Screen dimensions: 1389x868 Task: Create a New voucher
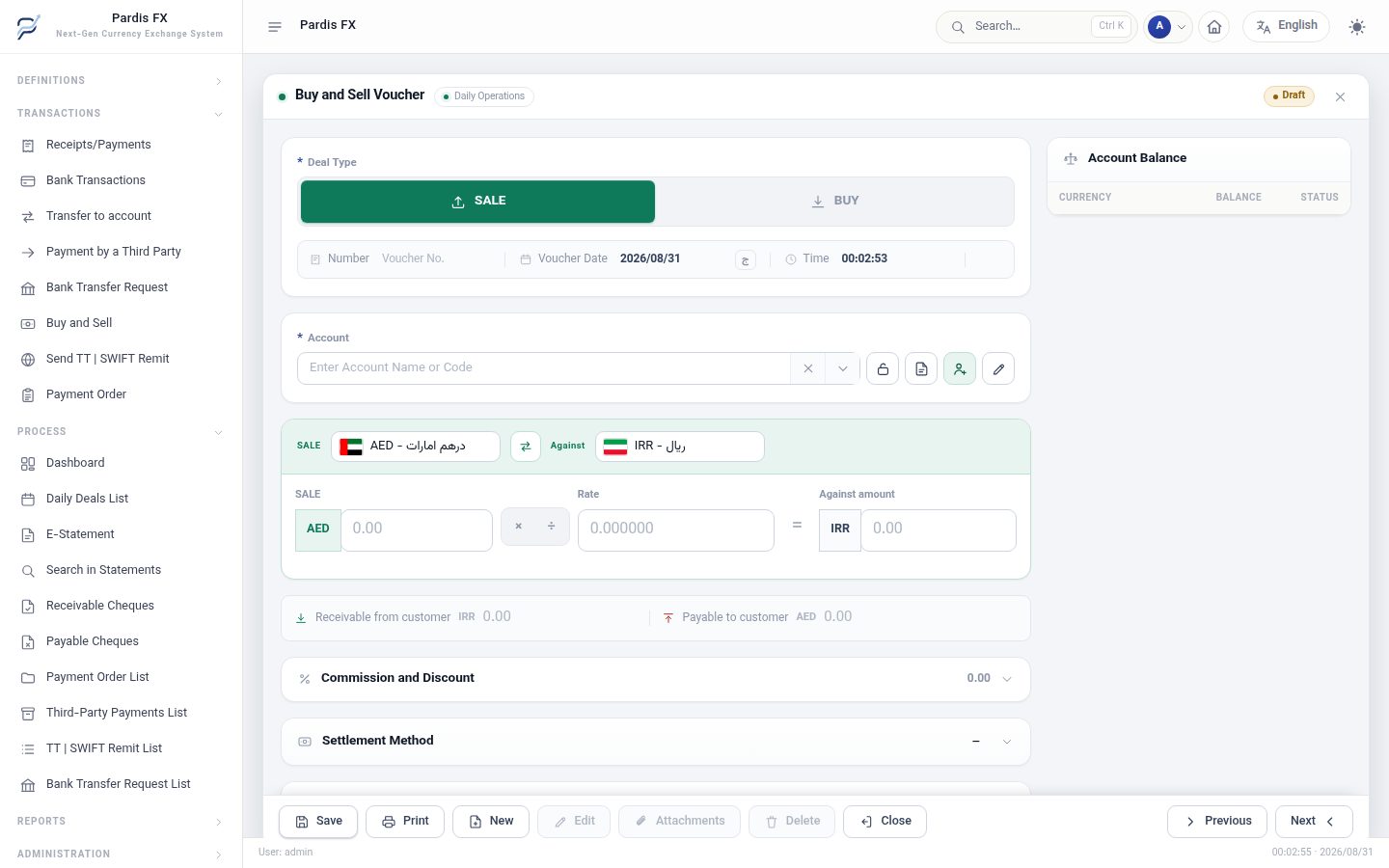[x=491, y=822]
